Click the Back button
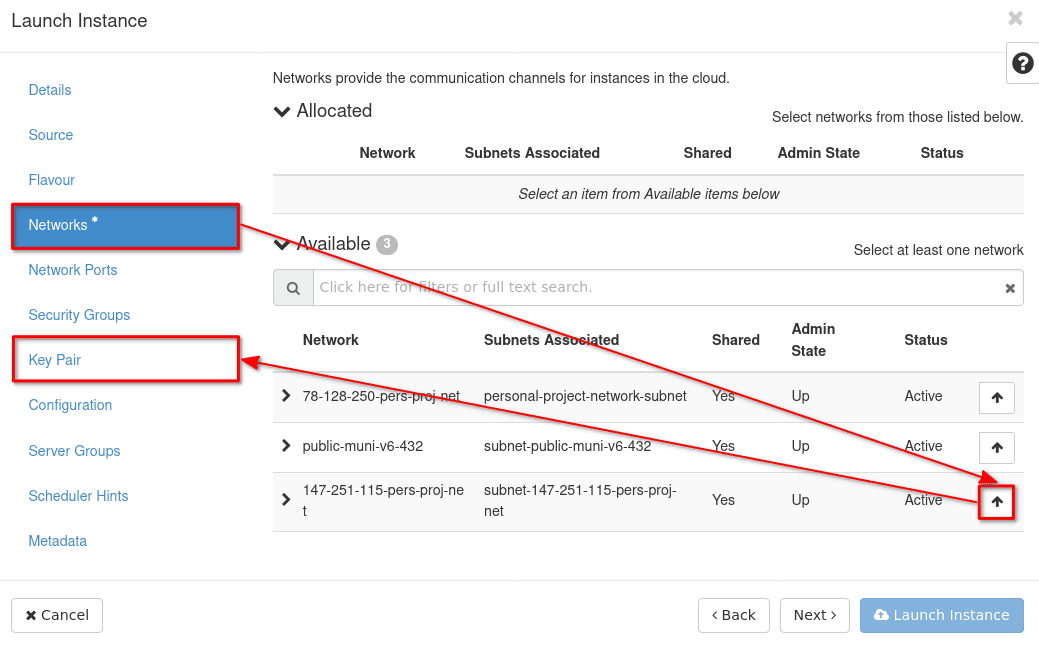1039x645 pixels. (733, 615)
